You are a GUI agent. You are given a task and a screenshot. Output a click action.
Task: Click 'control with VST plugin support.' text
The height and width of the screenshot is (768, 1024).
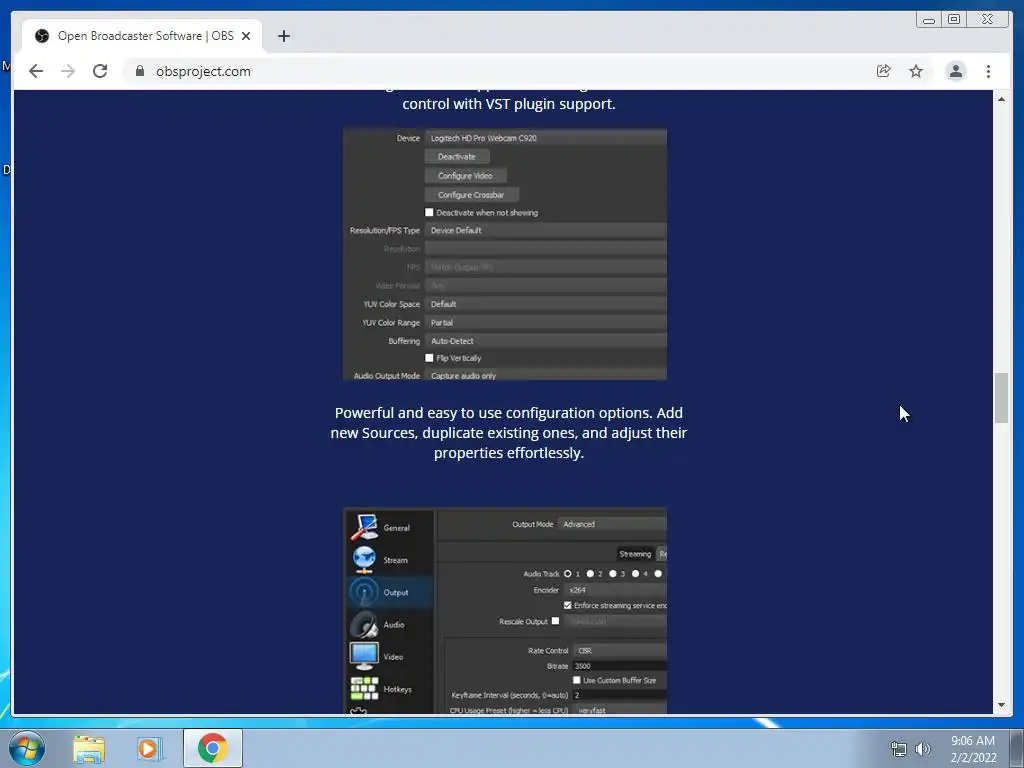509,104
